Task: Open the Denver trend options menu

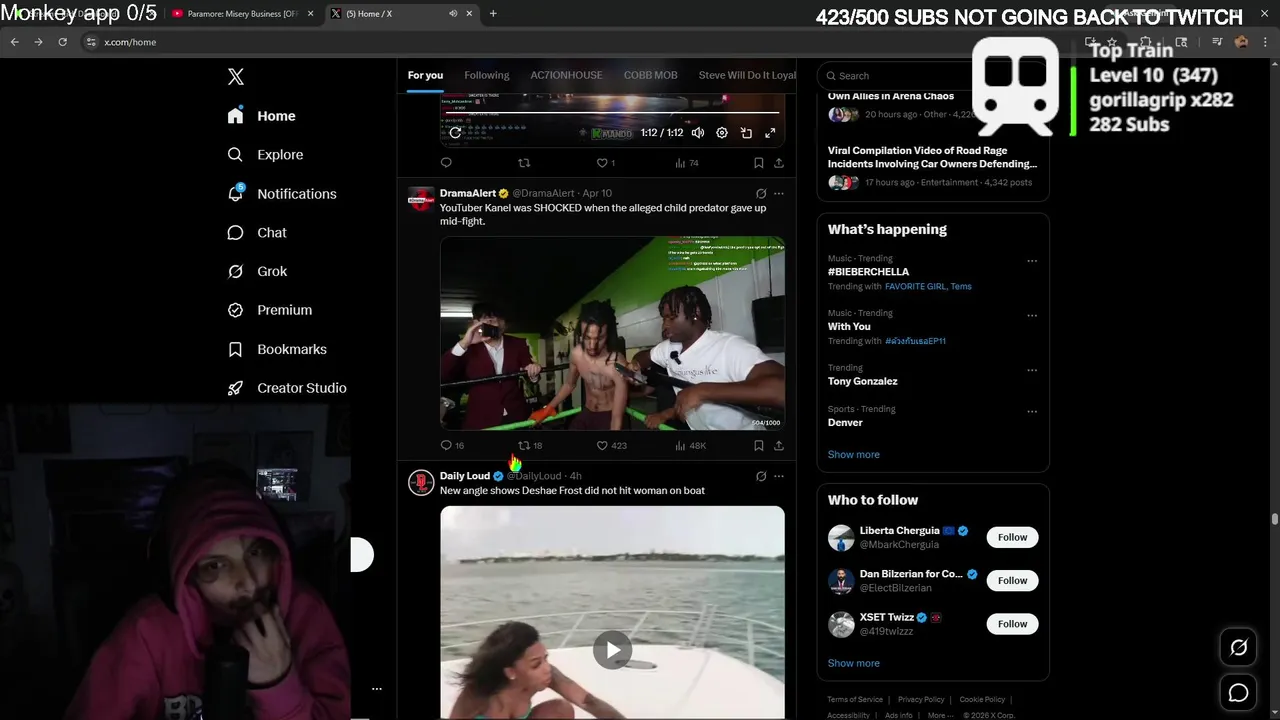Action: [x=1032, y=412]
